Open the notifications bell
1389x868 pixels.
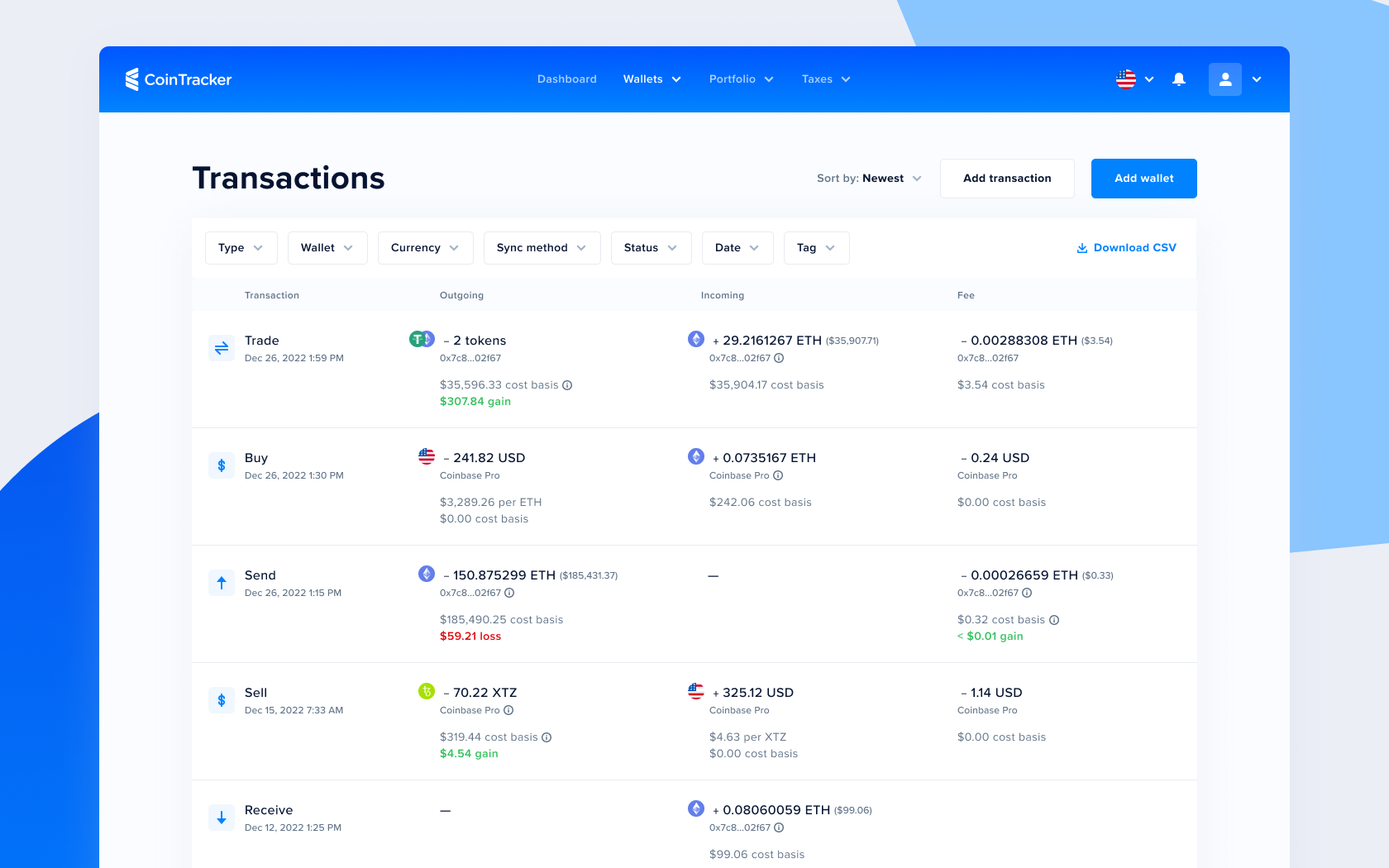coord(1179,79)
